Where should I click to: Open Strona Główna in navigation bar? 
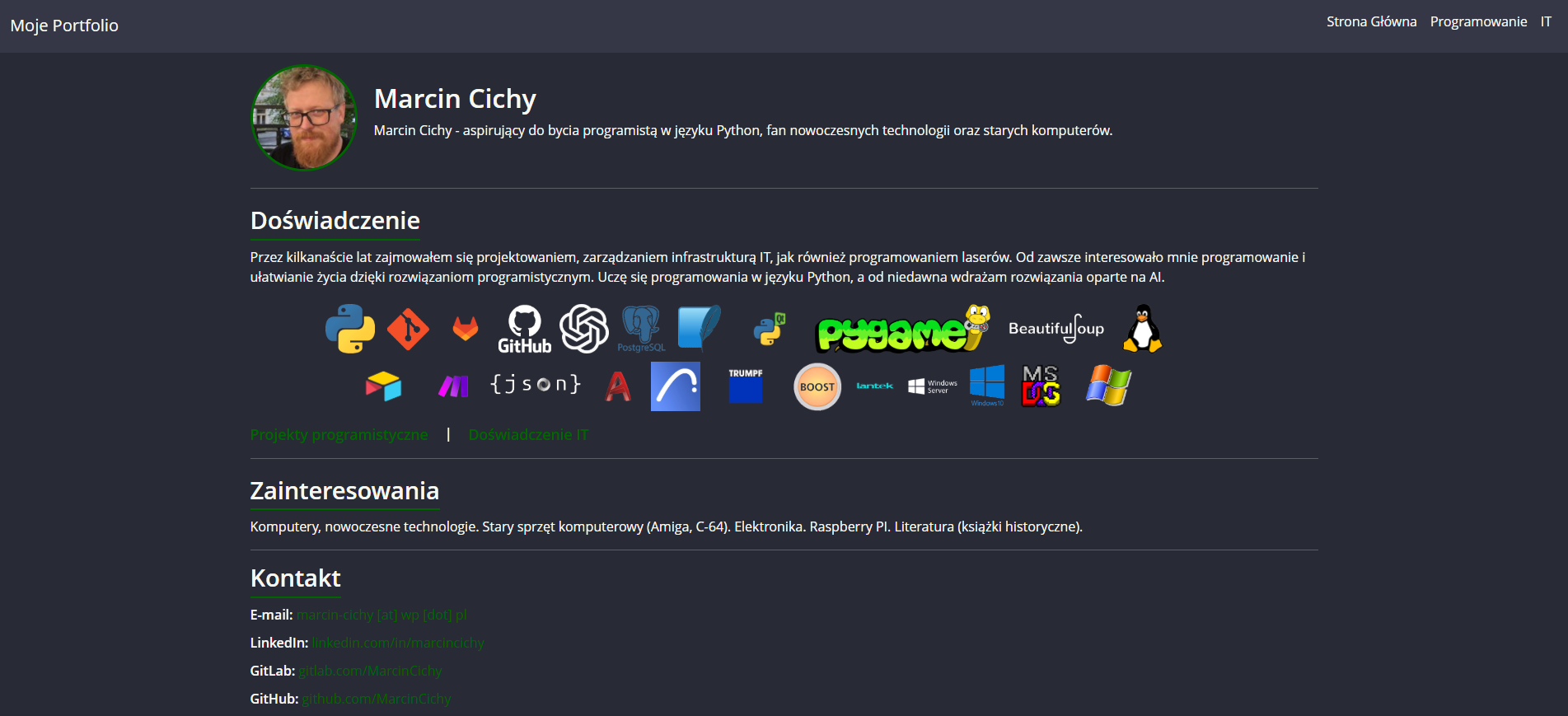[1371, 22]
